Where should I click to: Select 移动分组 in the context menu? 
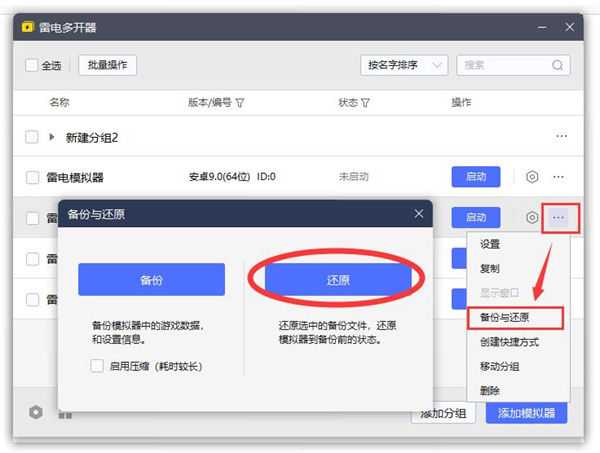[498, 367]
